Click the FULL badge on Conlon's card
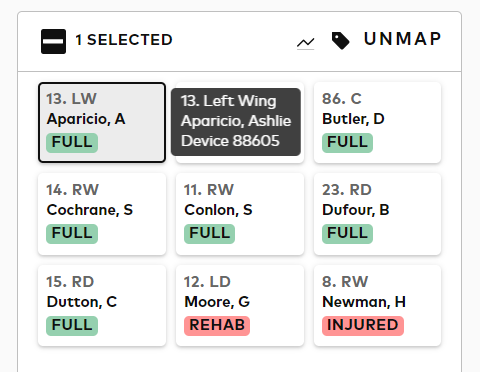 click(x=209, y=234)
